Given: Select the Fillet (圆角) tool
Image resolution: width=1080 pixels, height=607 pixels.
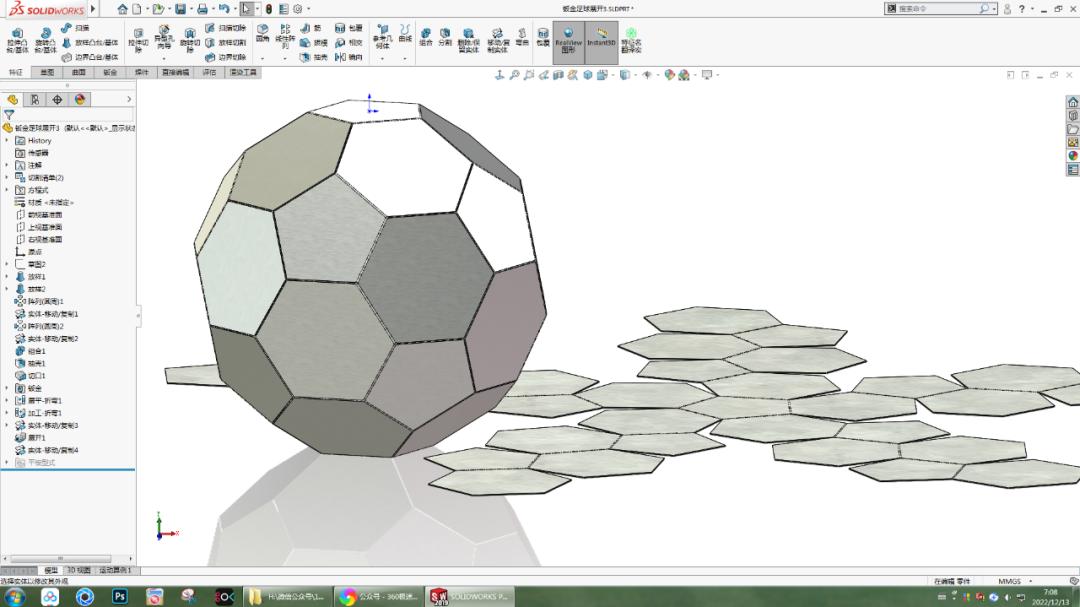Looking at the screenshot, I should click(x=263, y=32).
